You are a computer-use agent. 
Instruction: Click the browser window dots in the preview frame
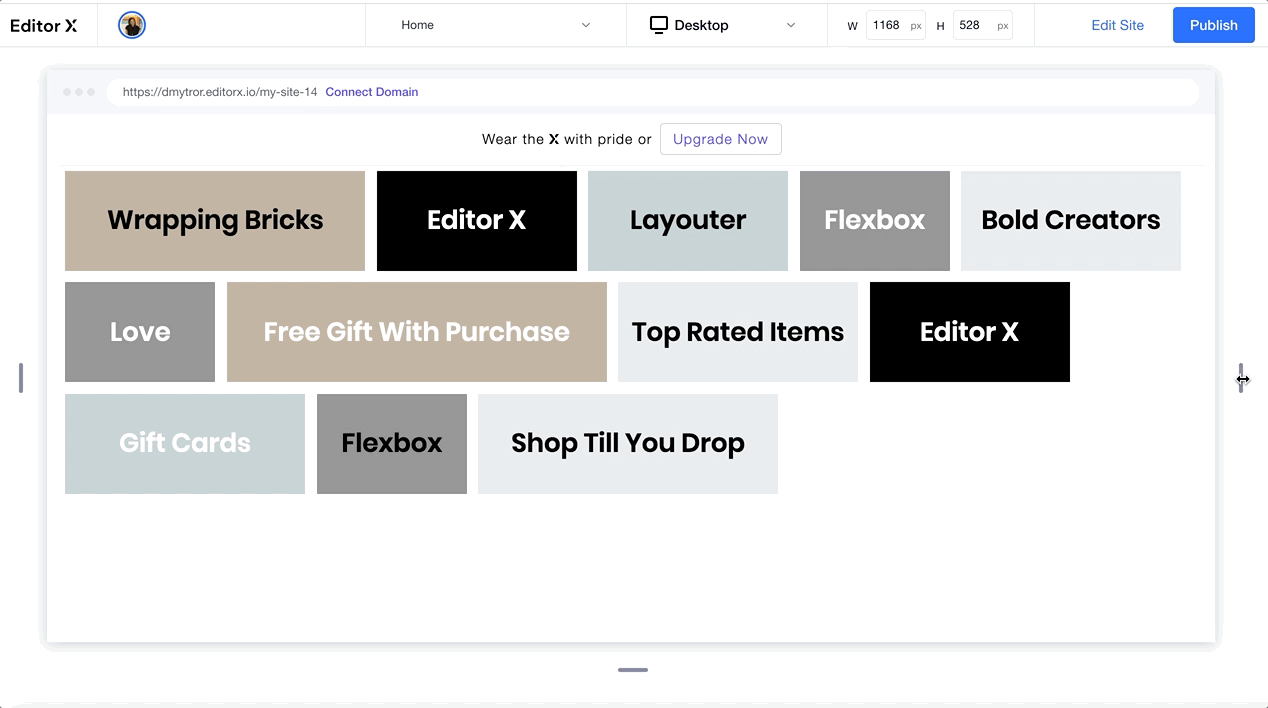(79, 92)
